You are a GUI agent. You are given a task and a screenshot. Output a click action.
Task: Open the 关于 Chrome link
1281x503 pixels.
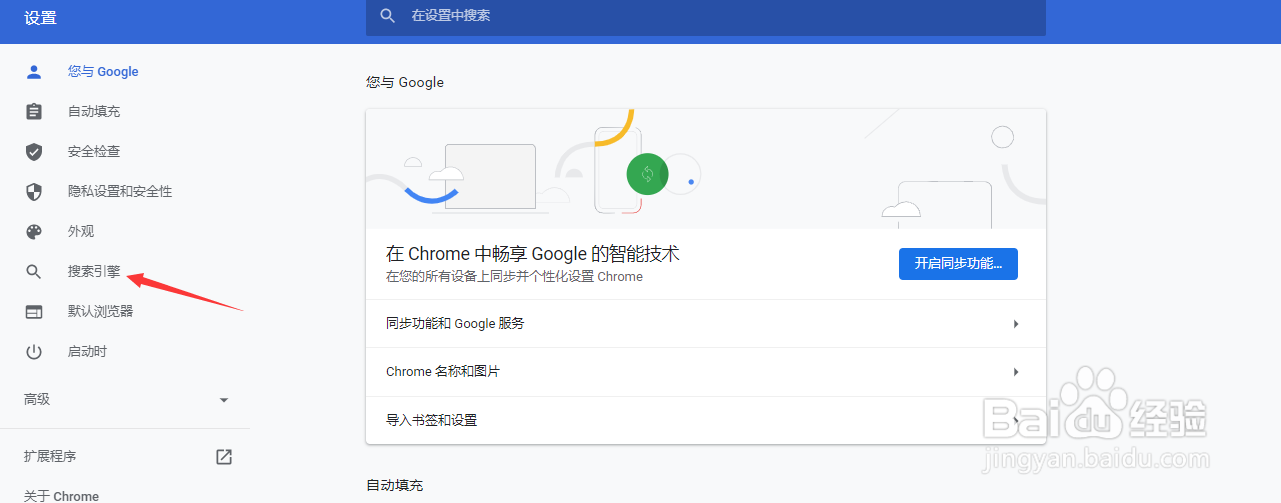pos(62,496)
